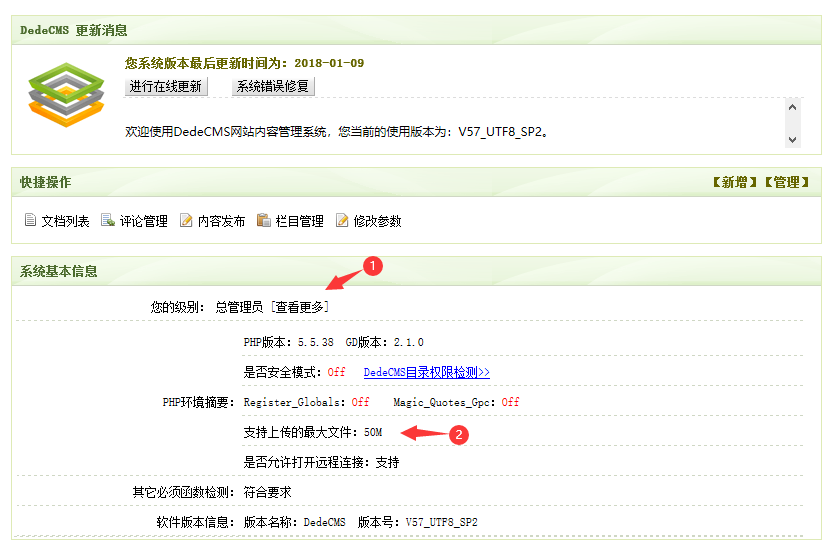Open 文档列表 text link

(65, 222)
